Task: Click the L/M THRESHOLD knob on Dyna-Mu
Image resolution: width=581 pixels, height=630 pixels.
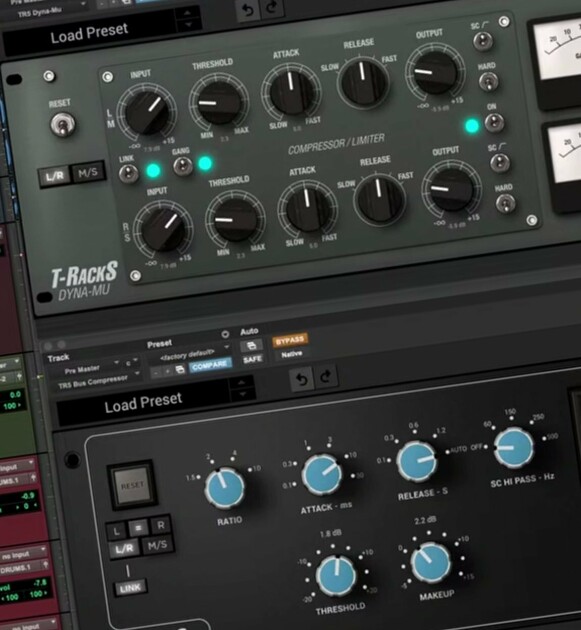Action: click(219, 102)
